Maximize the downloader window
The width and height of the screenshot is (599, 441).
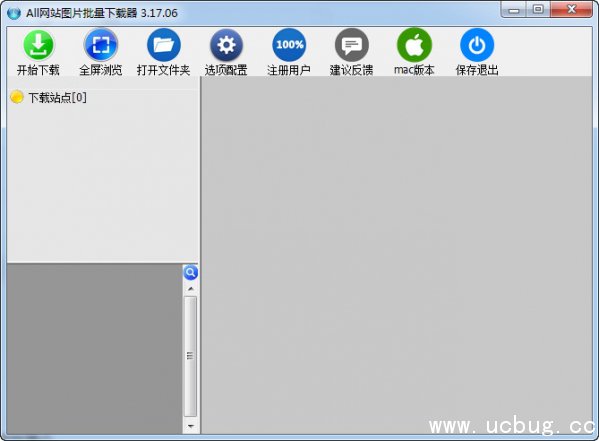pos(538,9)
